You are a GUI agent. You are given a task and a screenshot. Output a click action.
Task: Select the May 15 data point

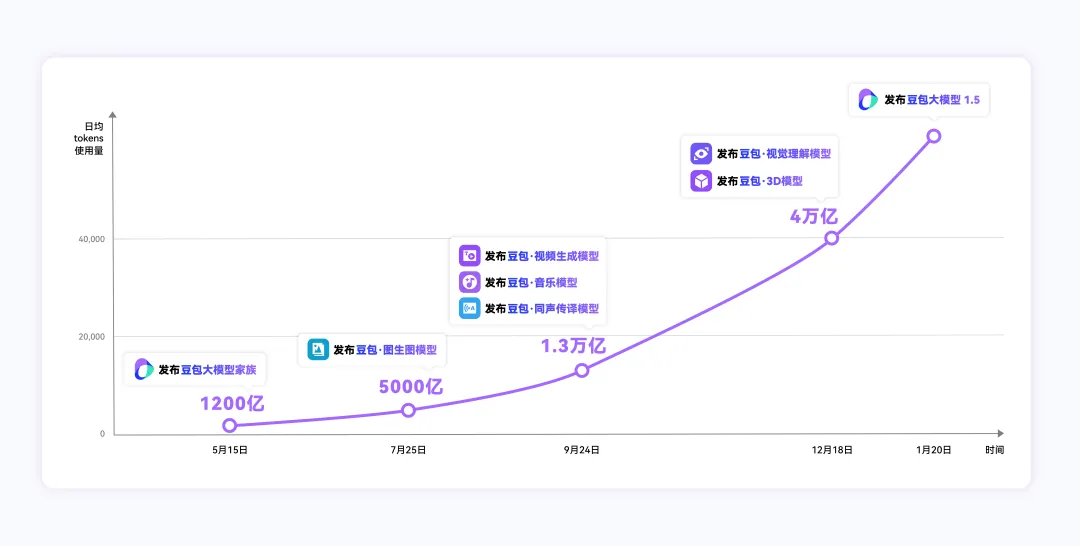point(230,425)
